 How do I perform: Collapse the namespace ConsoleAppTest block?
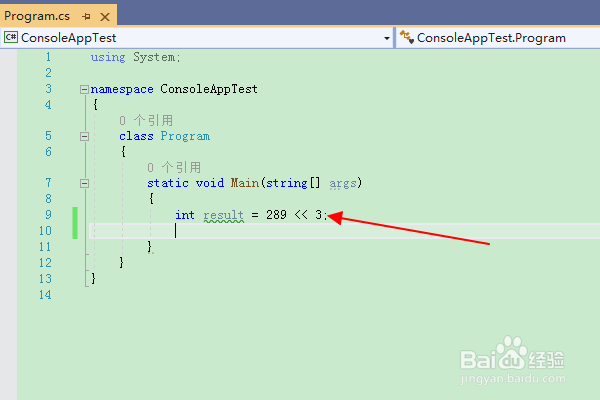click(84, 90)
